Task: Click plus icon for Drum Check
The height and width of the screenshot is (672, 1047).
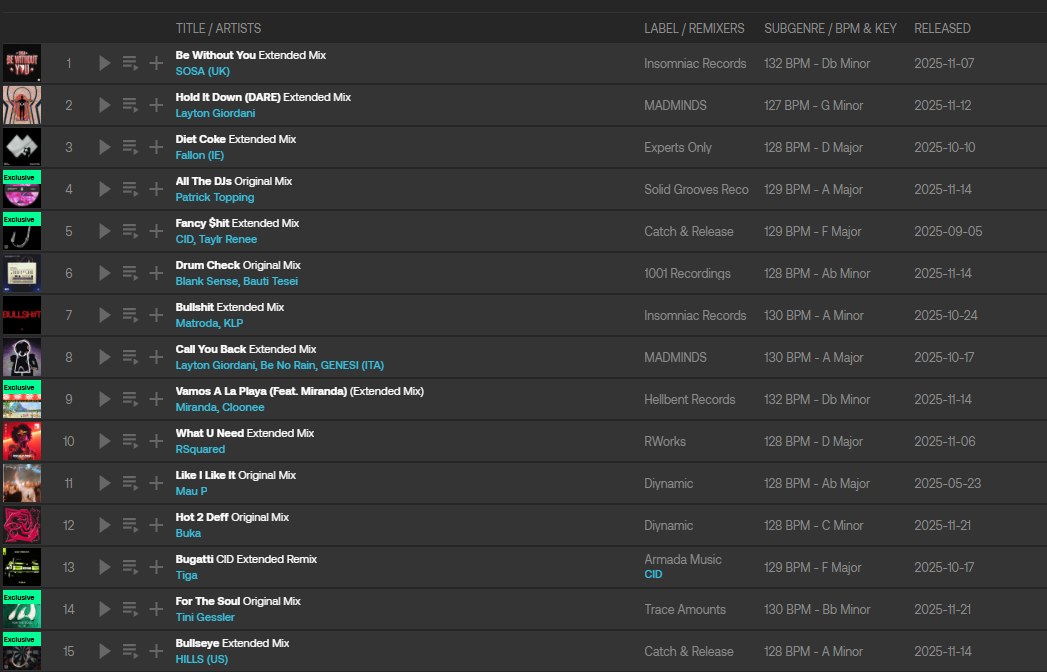Action: (156, 273)
